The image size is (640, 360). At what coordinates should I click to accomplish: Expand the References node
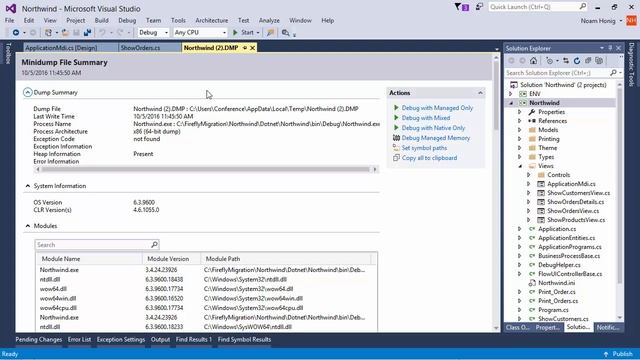click(x=520, y=121)
